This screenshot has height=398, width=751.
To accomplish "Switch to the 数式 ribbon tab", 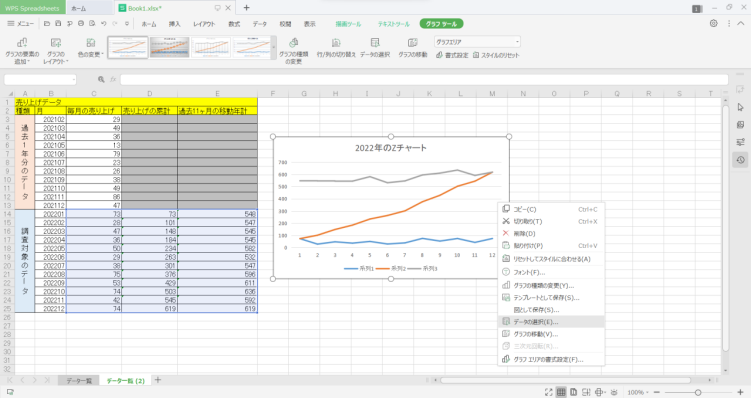I will 234,24.
